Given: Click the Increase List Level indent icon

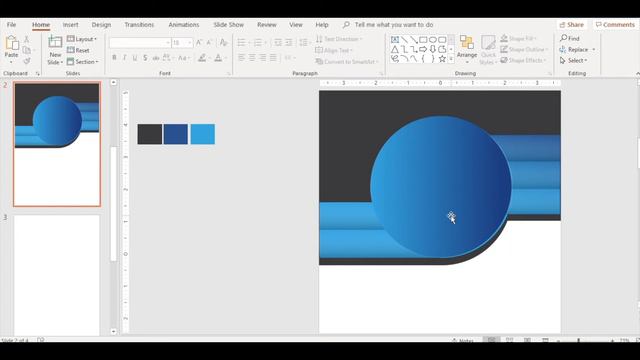Looking at the screenshot, I should [x=289, y=42].
